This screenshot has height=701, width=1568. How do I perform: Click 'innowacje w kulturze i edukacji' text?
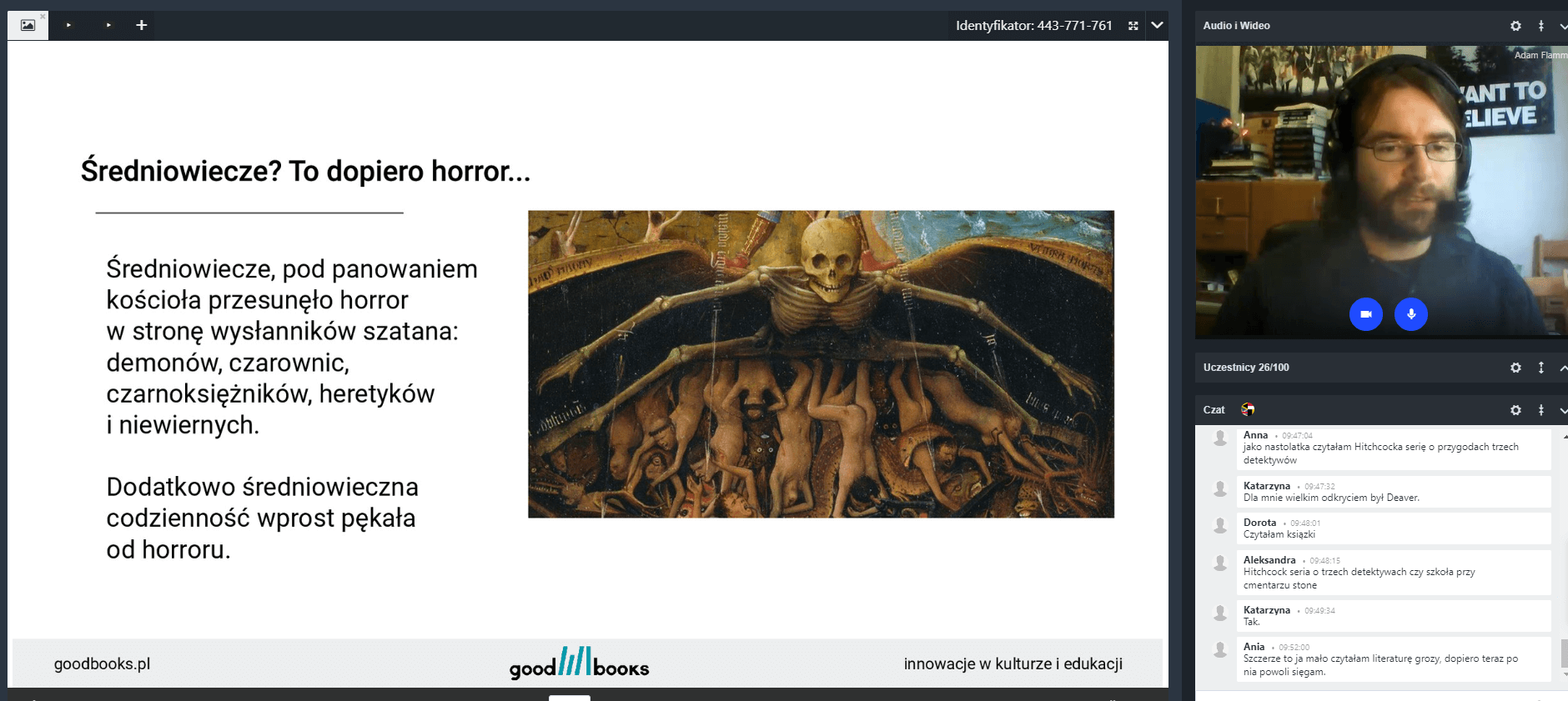(x=1013, y=663)
